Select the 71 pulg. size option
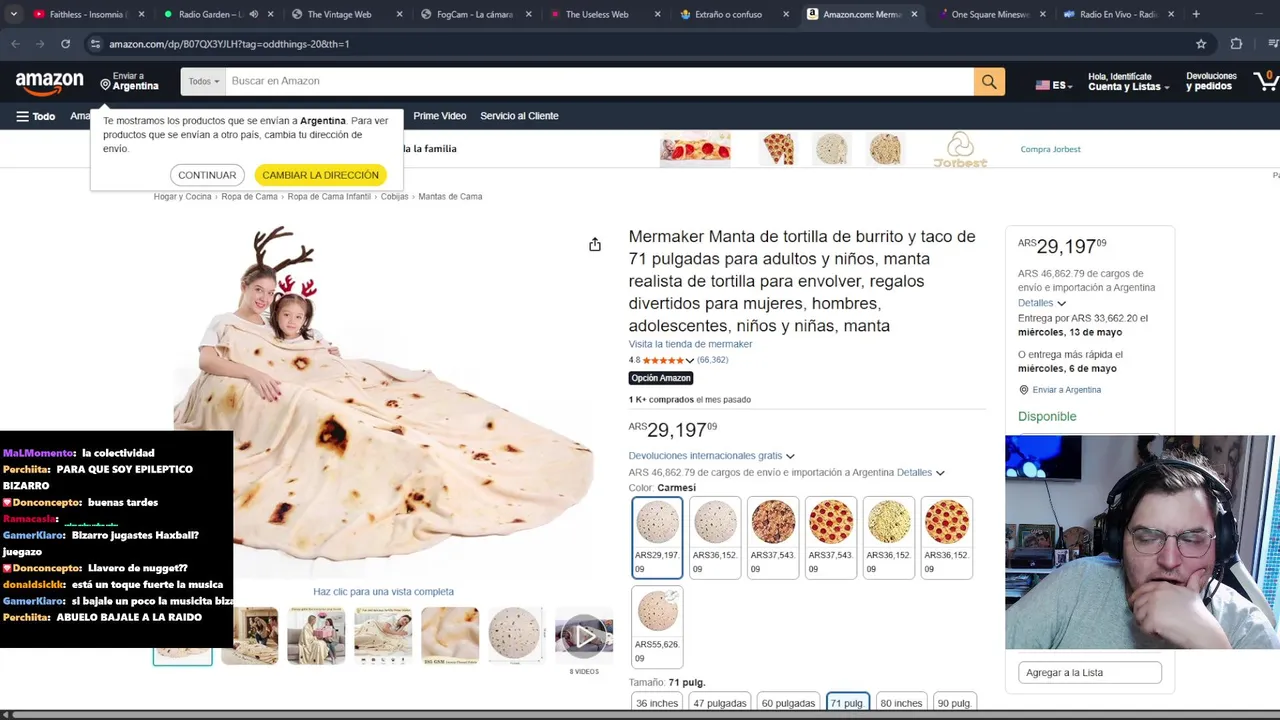The height and width of the screenshot is (720, 1280). (x=848, y=703)
